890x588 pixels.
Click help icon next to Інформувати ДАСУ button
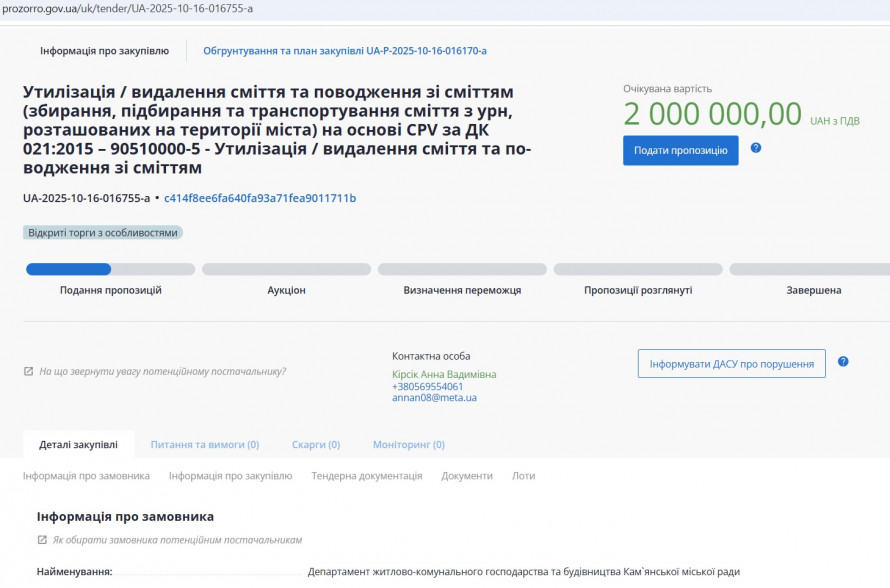click(x=843, y=362)
